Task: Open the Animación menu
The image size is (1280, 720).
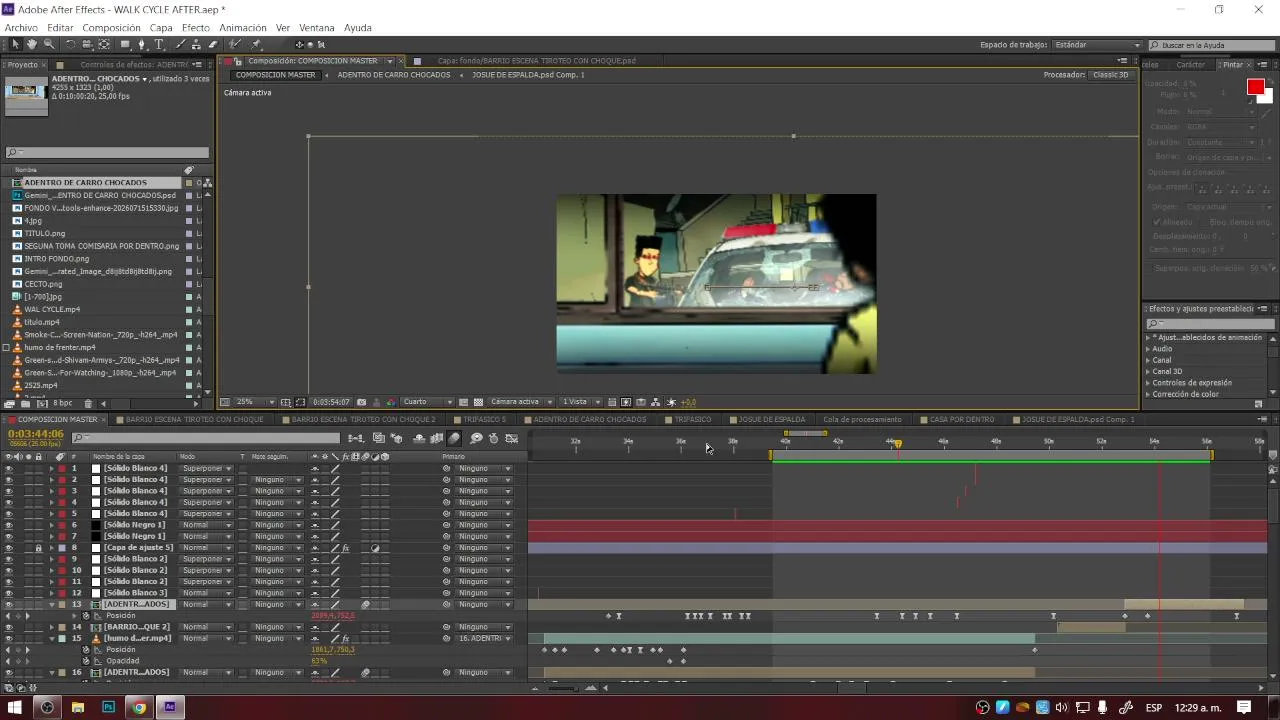Action: point(242,28)
